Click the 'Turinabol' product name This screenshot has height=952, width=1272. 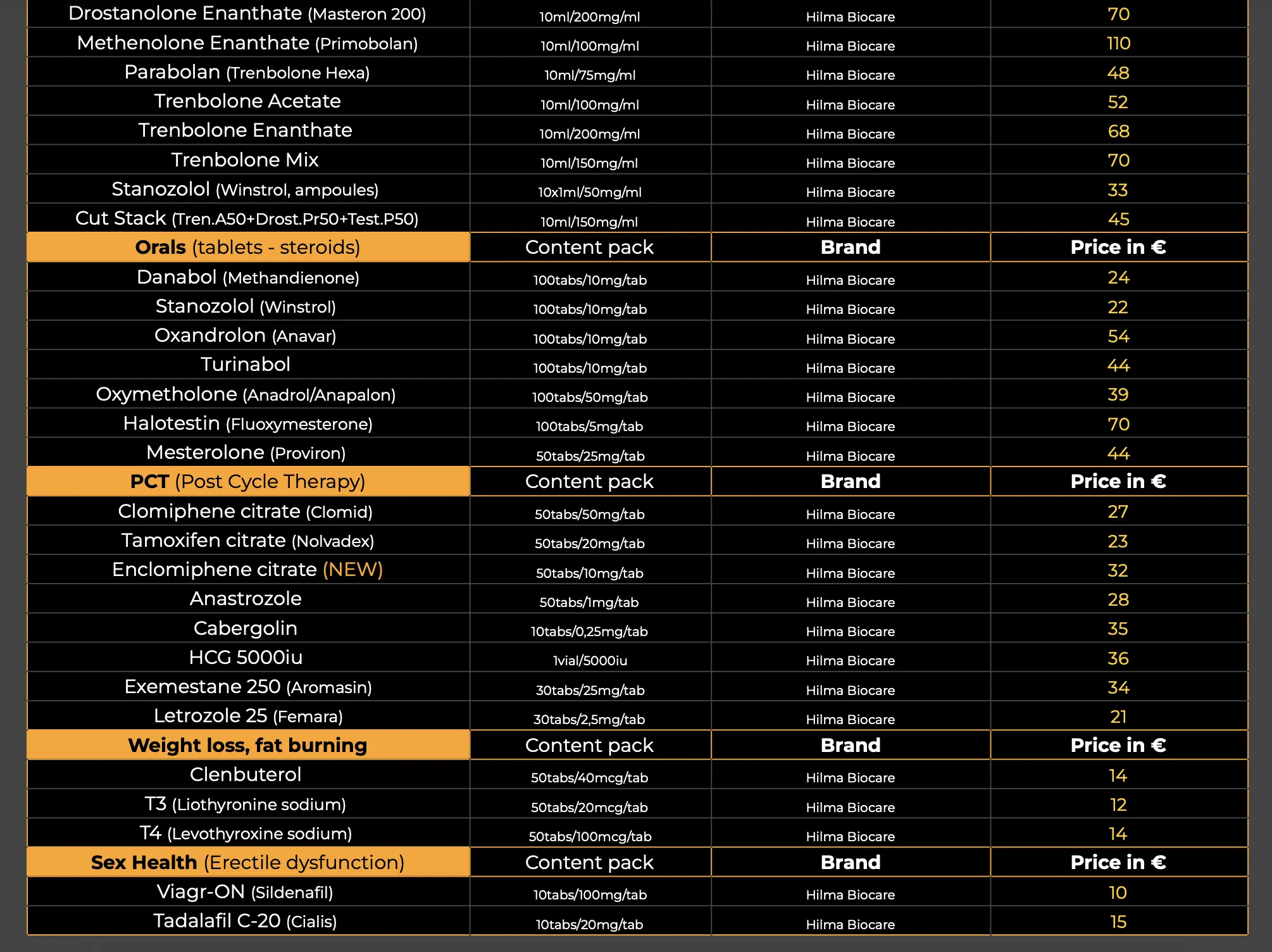[x=246, y=365]
